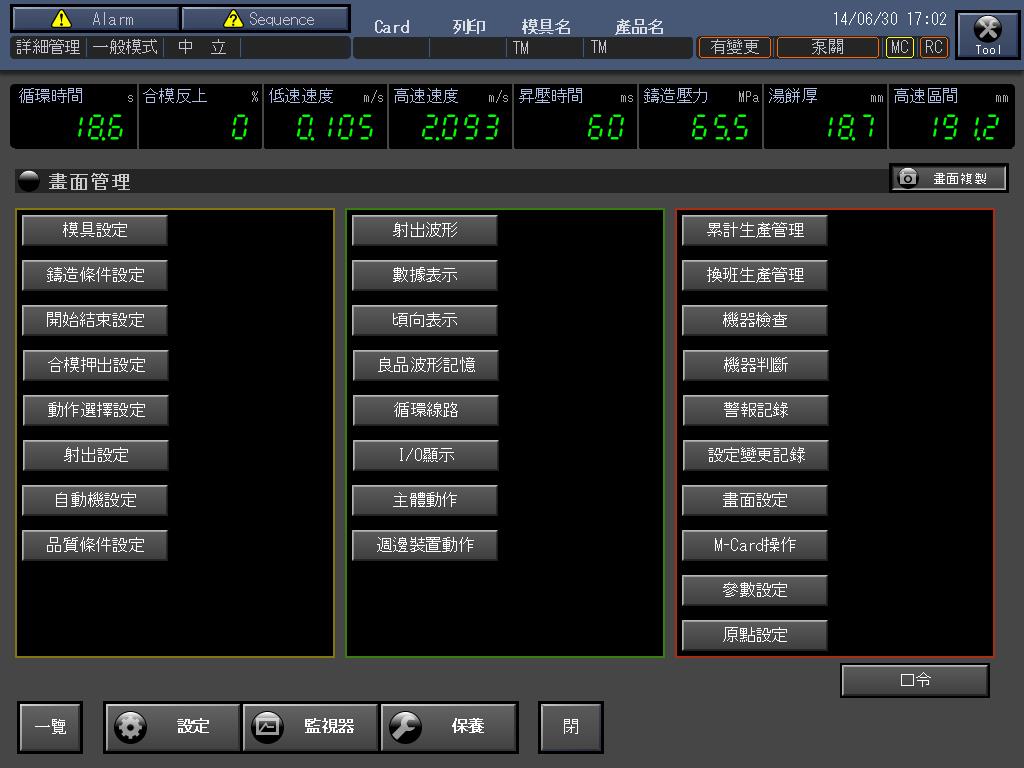Viewport: 1024px width, 768px height.
Task: Open the 模具設定 screen
Action: point(95,230)
